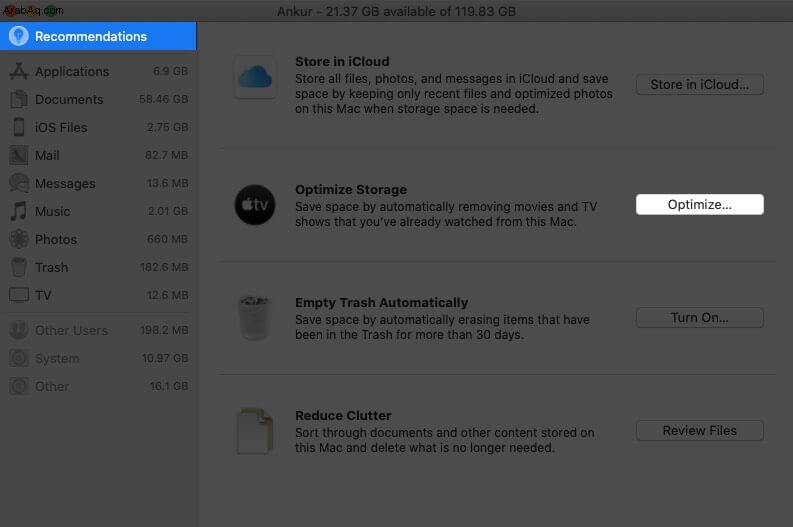
Task: Open the Mail category
Action: point(98,155)
